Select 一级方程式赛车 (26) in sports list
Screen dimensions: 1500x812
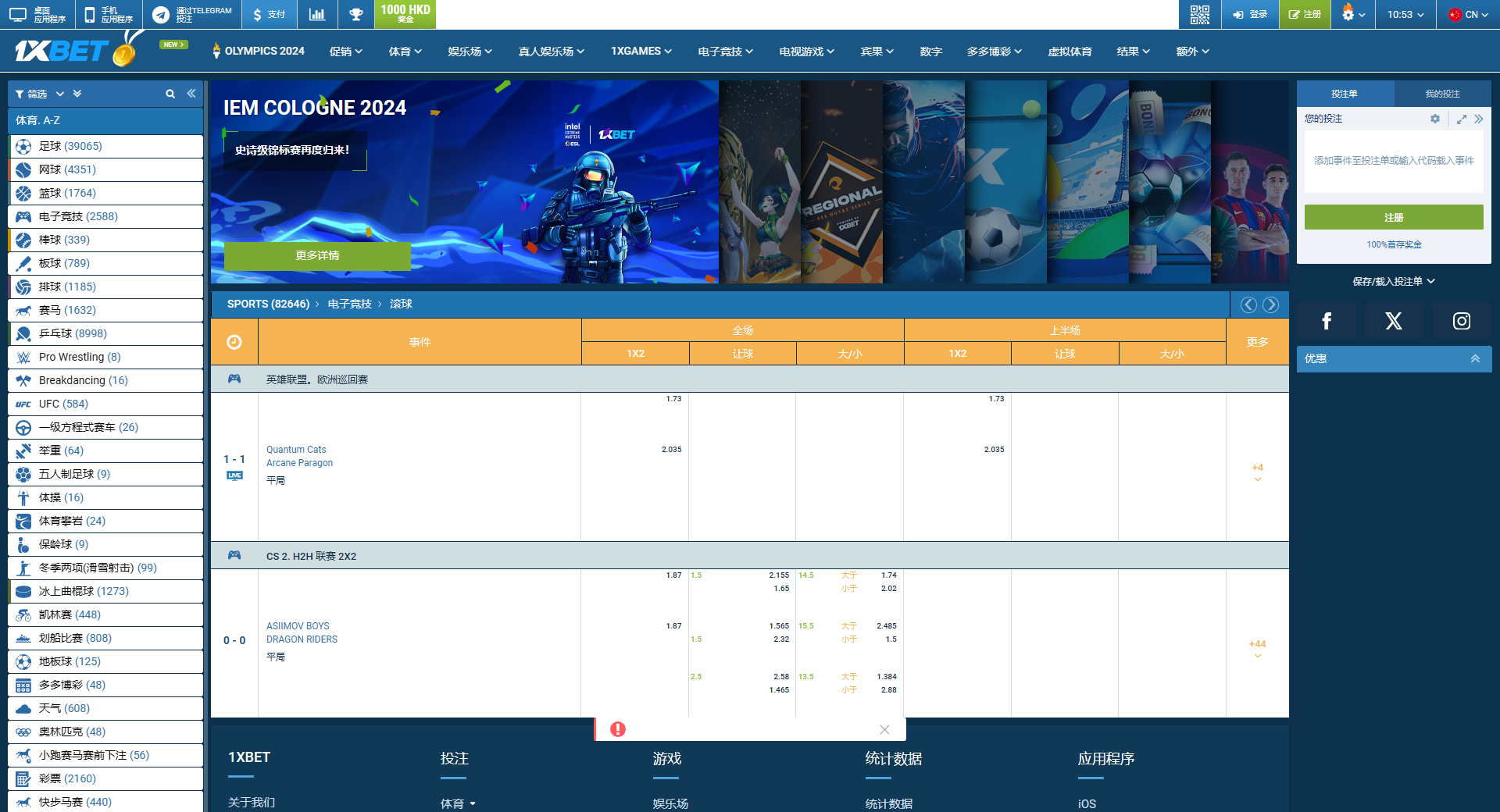105,427
